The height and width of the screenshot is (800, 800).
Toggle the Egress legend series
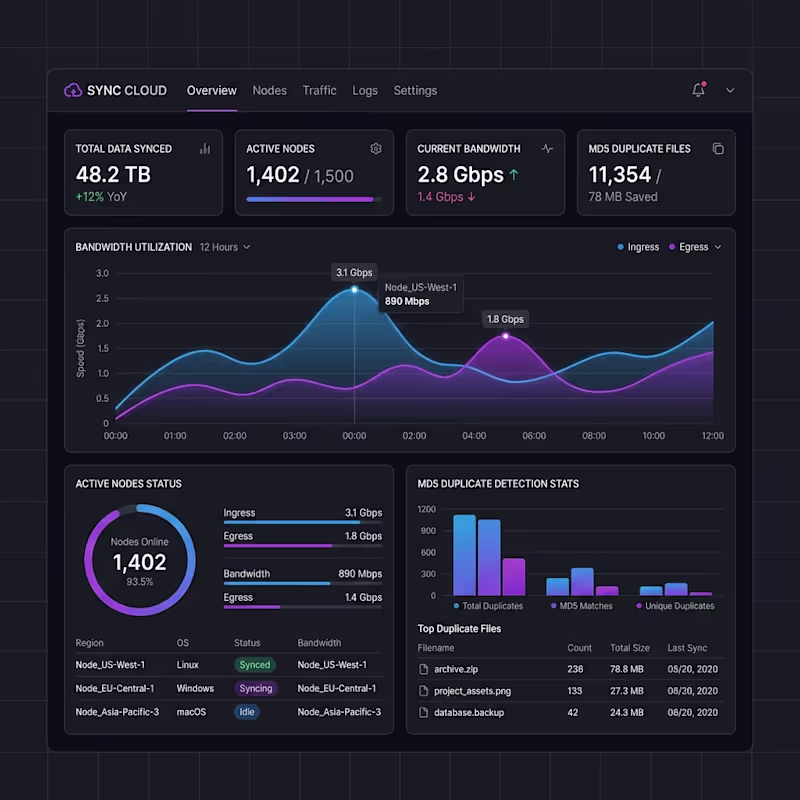click(688, 247)
